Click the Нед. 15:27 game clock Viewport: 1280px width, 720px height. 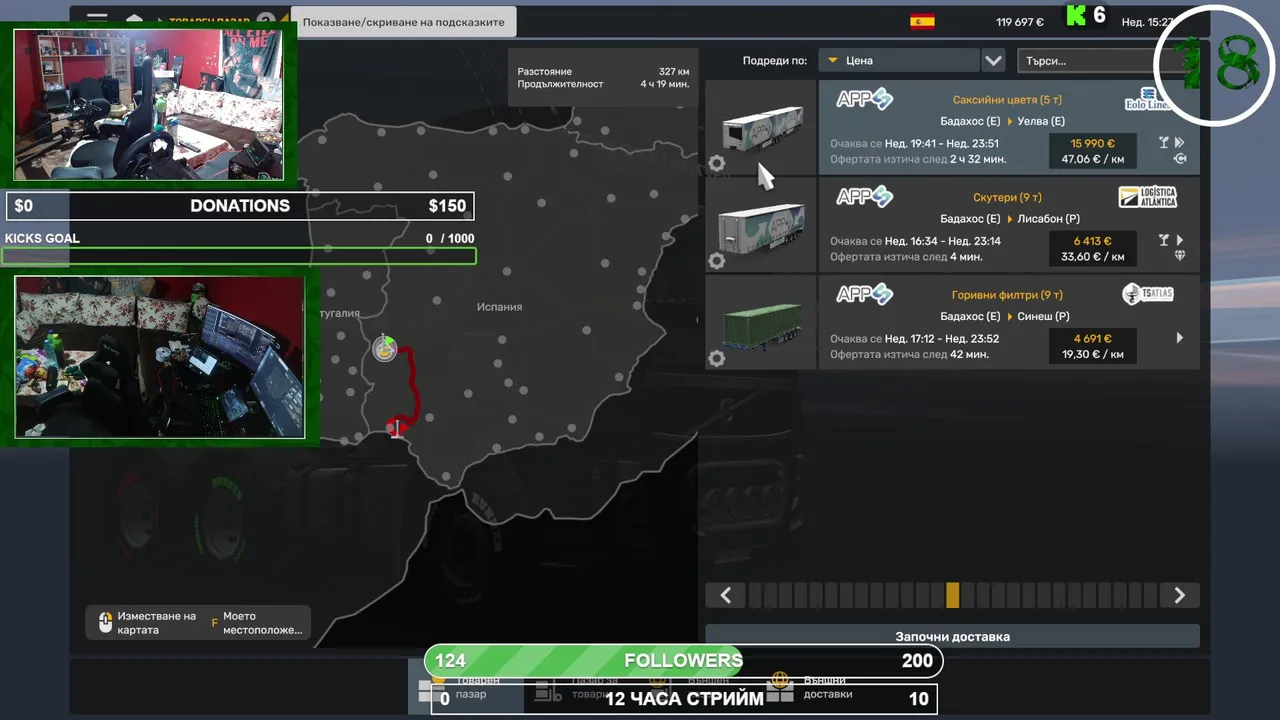[x=1147, y=22]
